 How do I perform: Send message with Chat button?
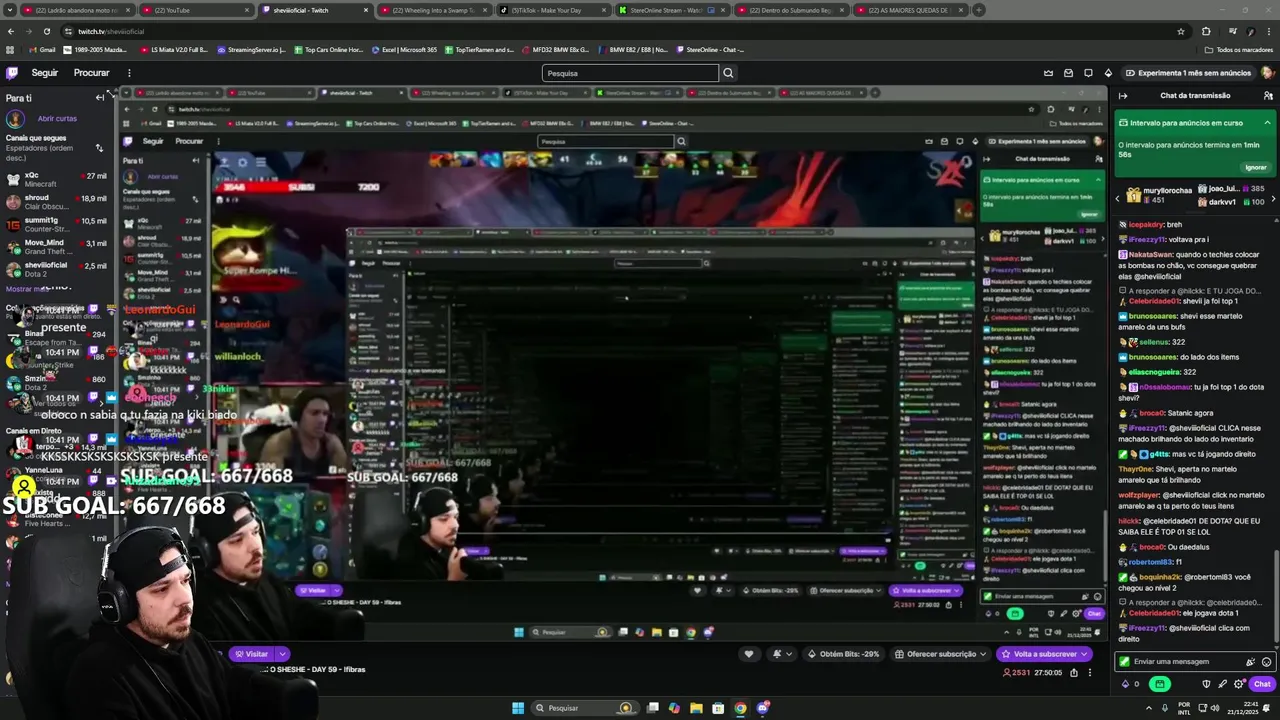click(x=1262, y=684)
